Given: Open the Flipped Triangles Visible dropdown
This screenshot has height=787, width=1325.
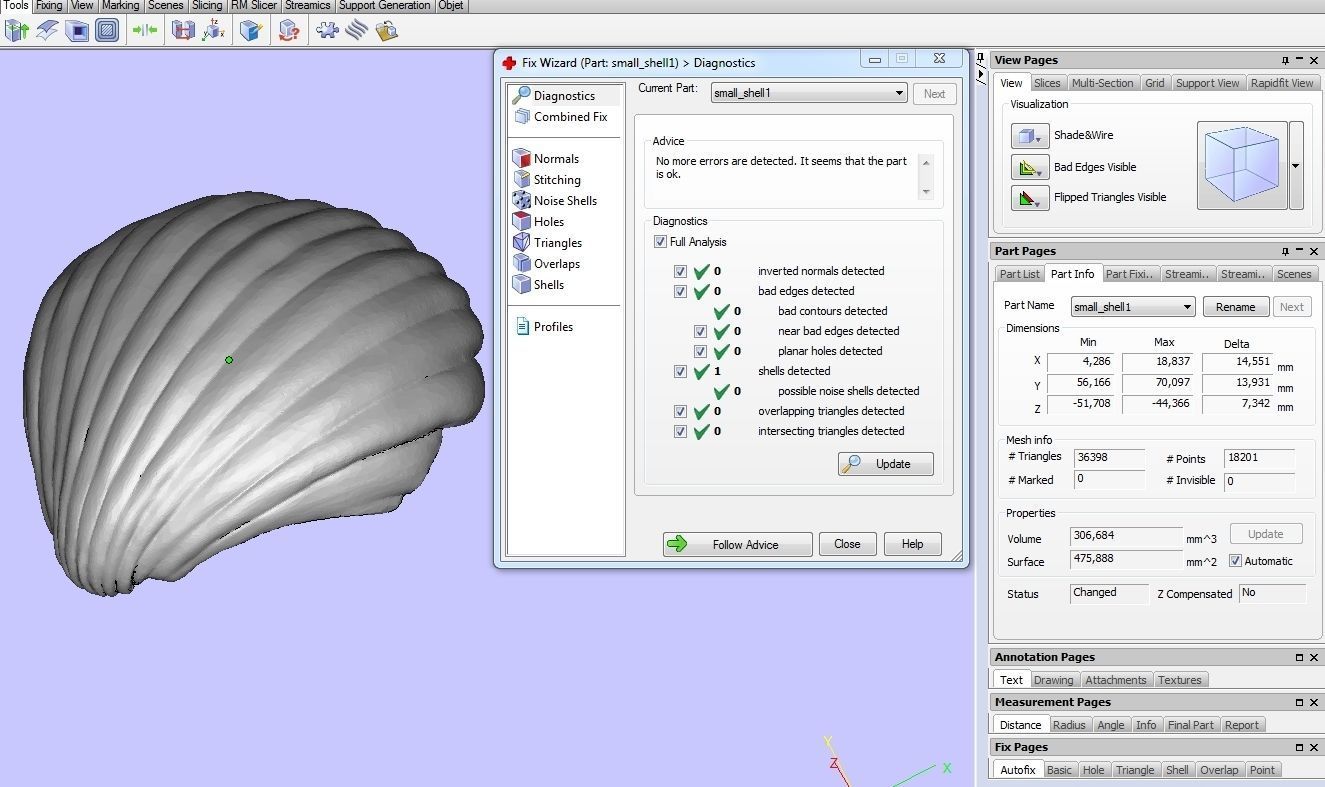Looking at the screenshot, I should pos(1029,197).
